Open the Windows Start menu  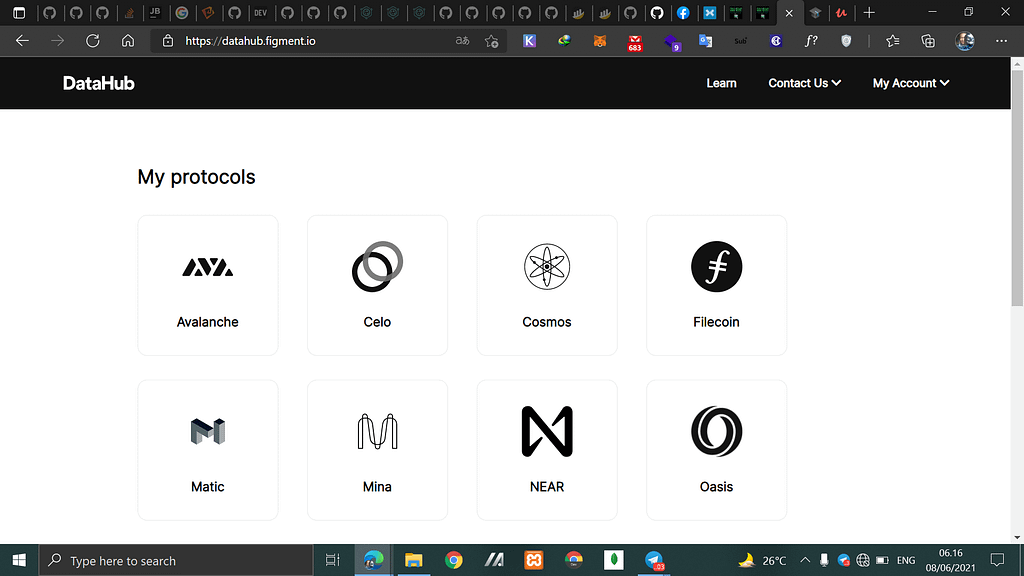pyautogui.click(x=19, y=560)
